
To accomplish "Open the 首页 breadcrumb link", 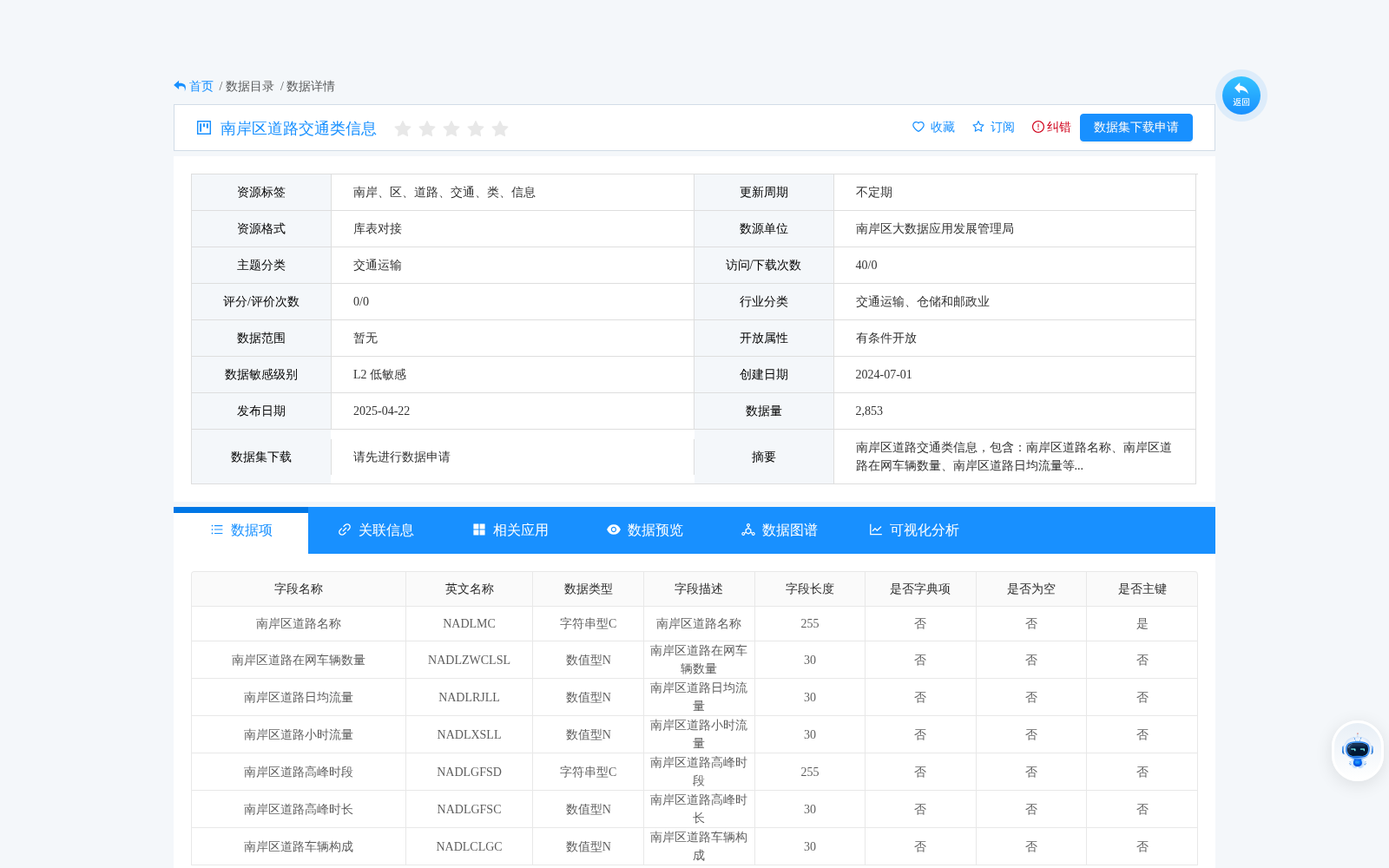I will point(201,86).
